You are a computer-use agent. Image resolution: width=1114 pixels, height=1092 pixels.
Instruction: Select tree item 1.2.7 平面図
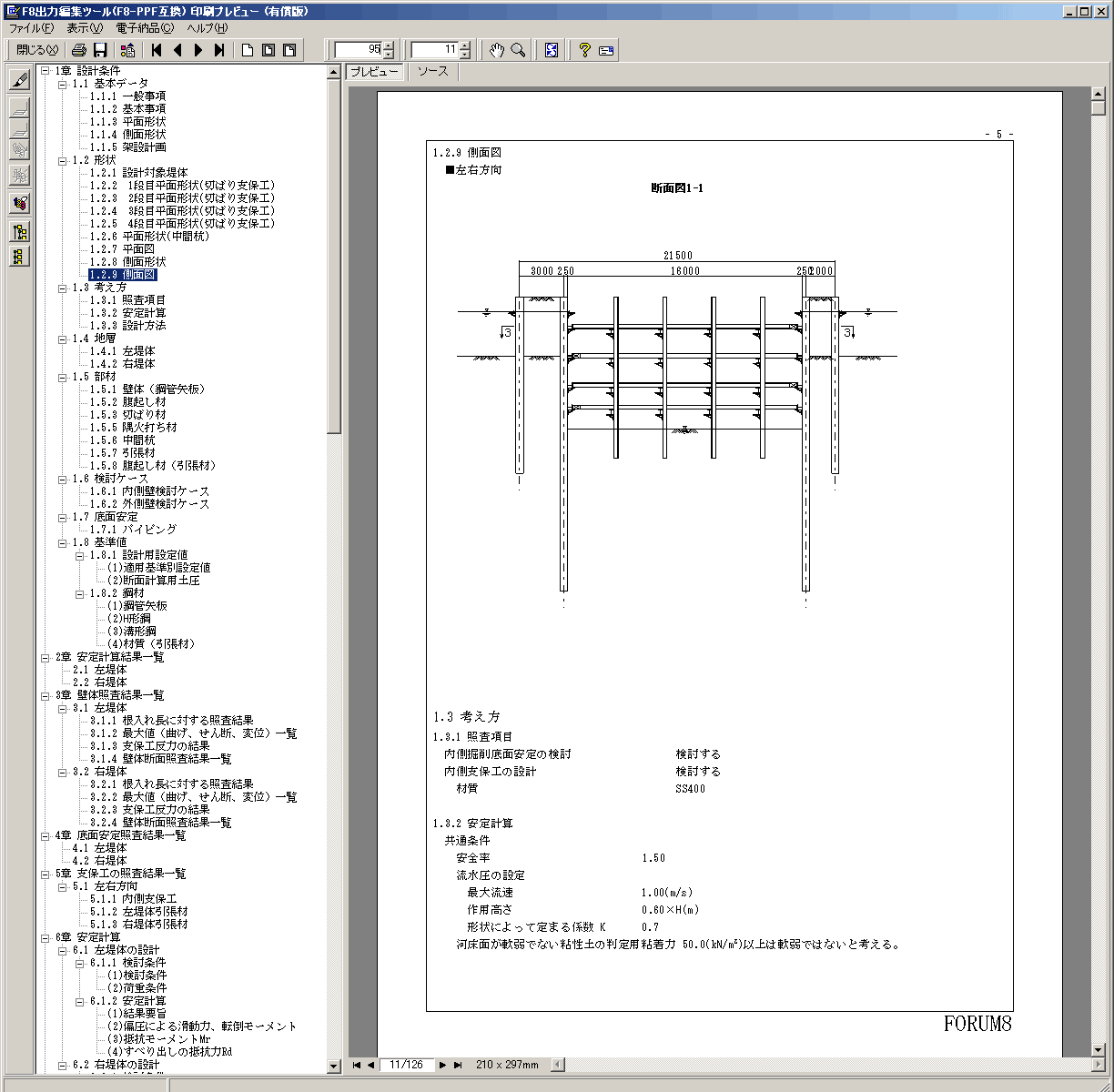122,248
